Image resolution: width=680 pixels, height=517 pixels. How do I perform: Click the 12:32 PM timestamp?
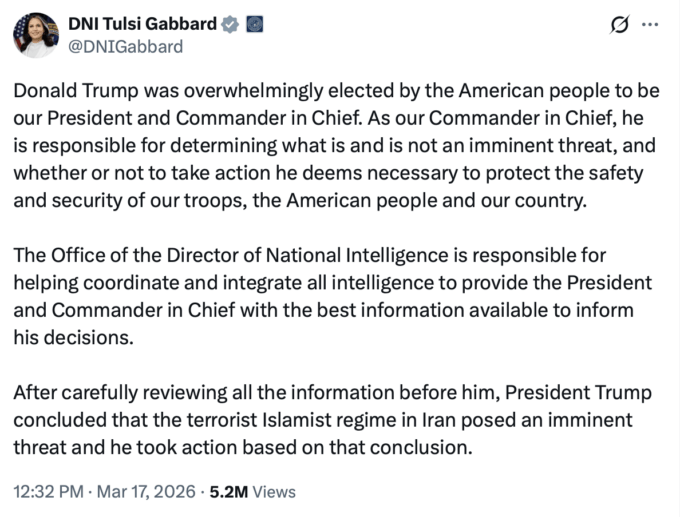pyautogui.click(x=46, y=491)
